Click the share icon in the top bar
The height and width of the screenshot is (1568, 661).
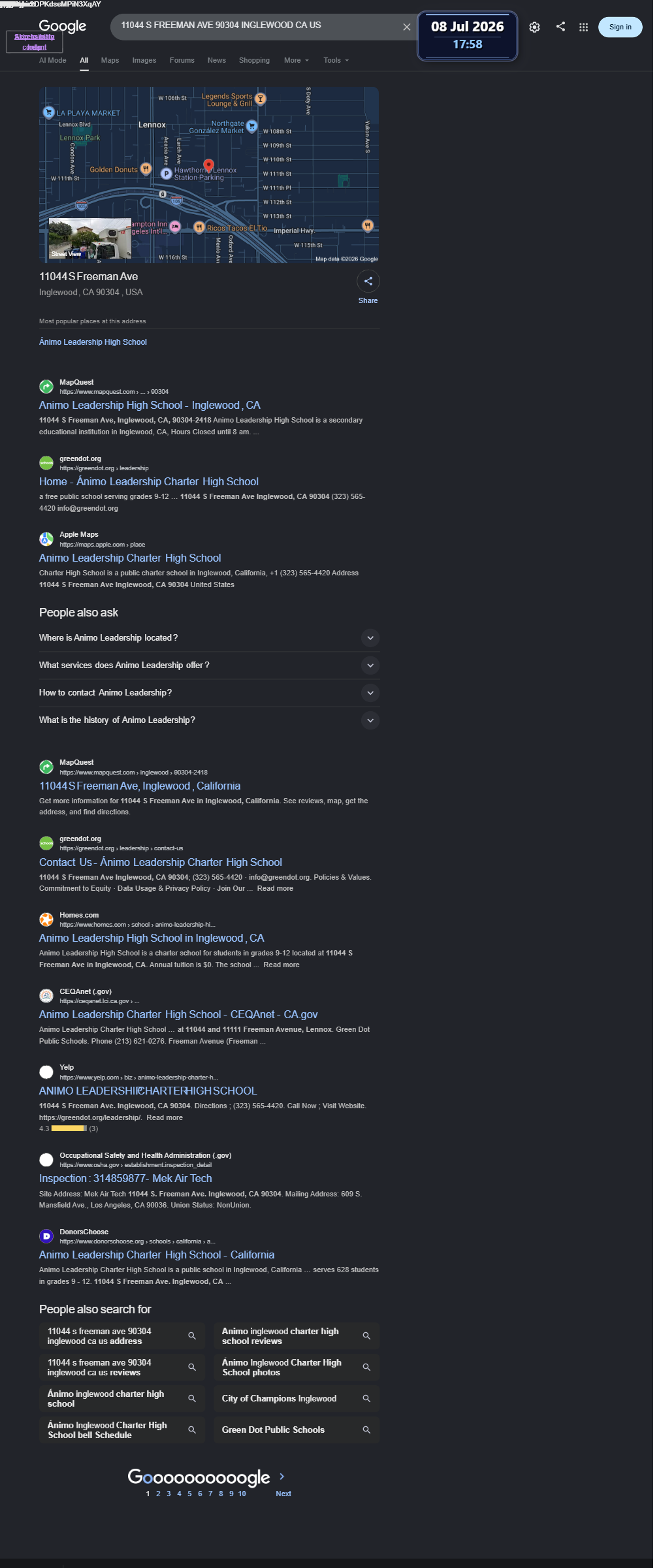coord(560,26)
